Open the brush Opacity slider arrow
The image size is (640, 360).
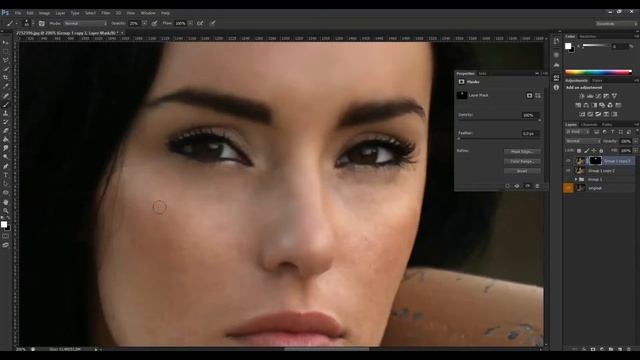pos(144,24)
